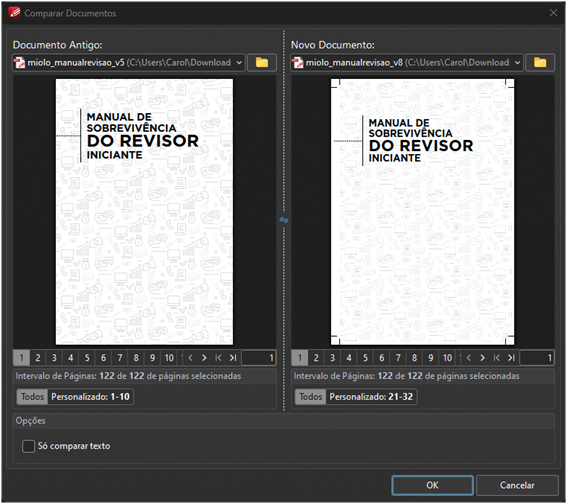Jump to last page in old document
The image size is (567, 504).
[x=233, y=358]
